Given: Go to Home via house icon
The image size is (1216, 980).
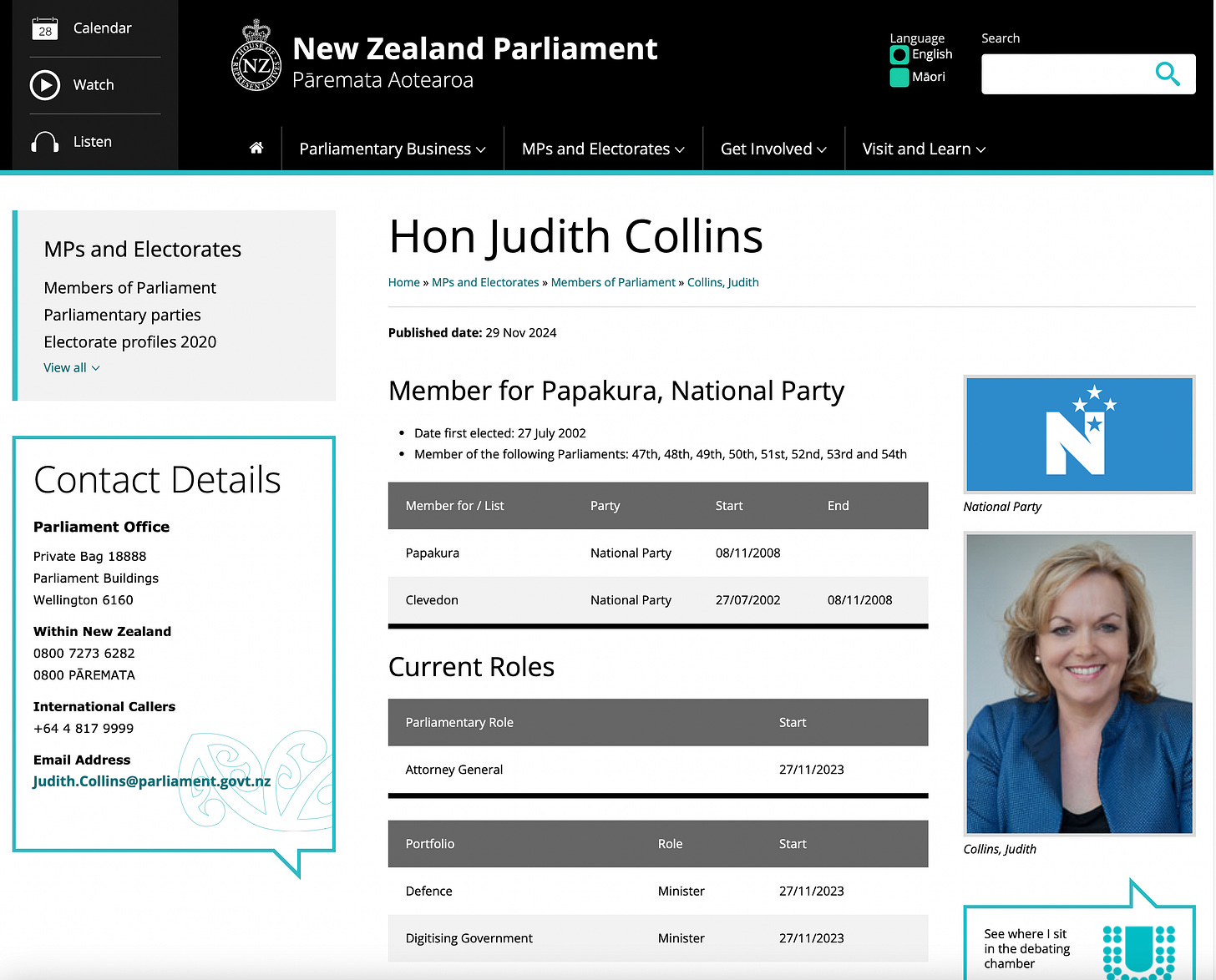Looking at the screenshot, I should point(256,148).
